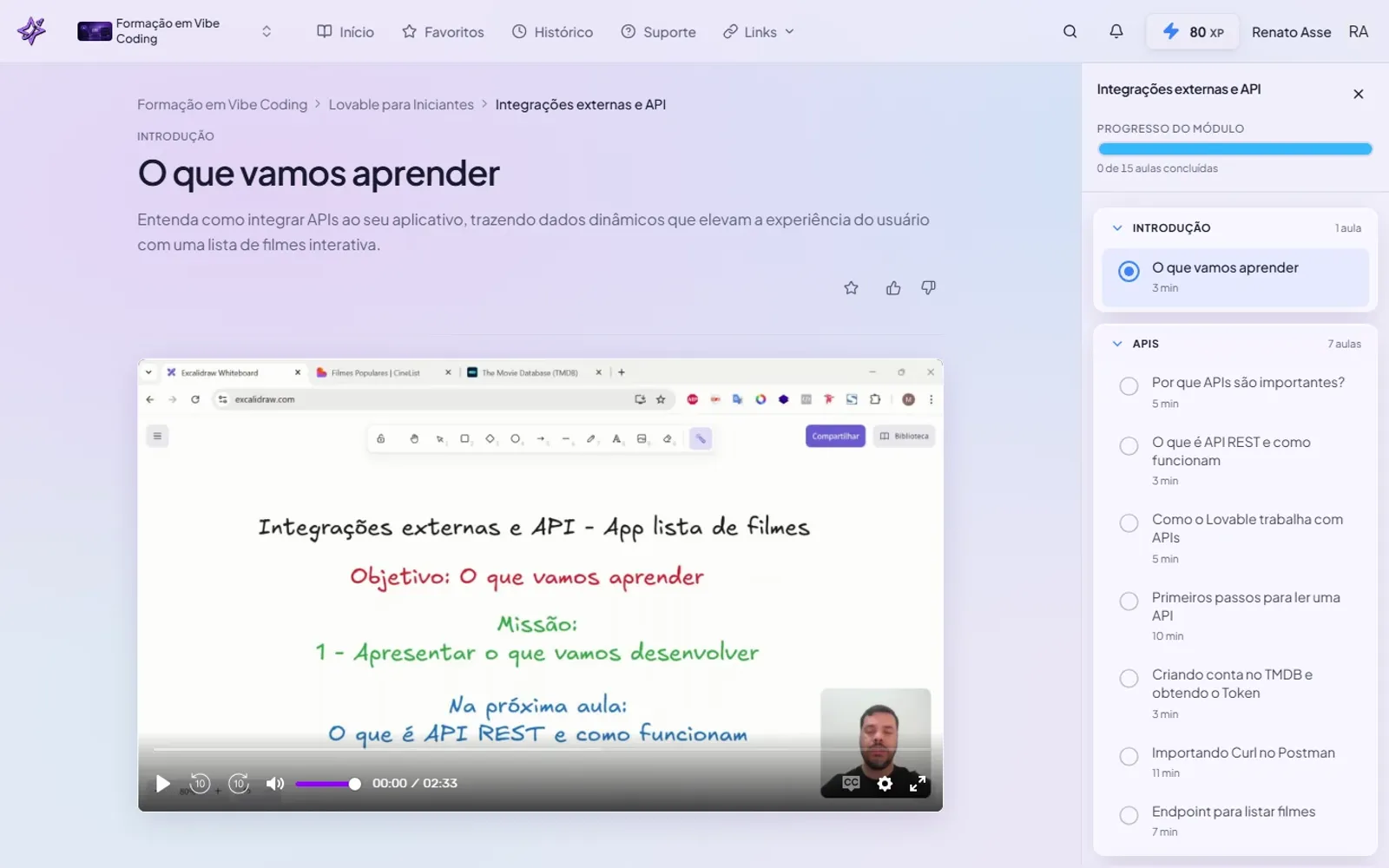Mark Primeiros passos para ler circle
Screen dimensions: 1389x868
tap(1129, 602)
